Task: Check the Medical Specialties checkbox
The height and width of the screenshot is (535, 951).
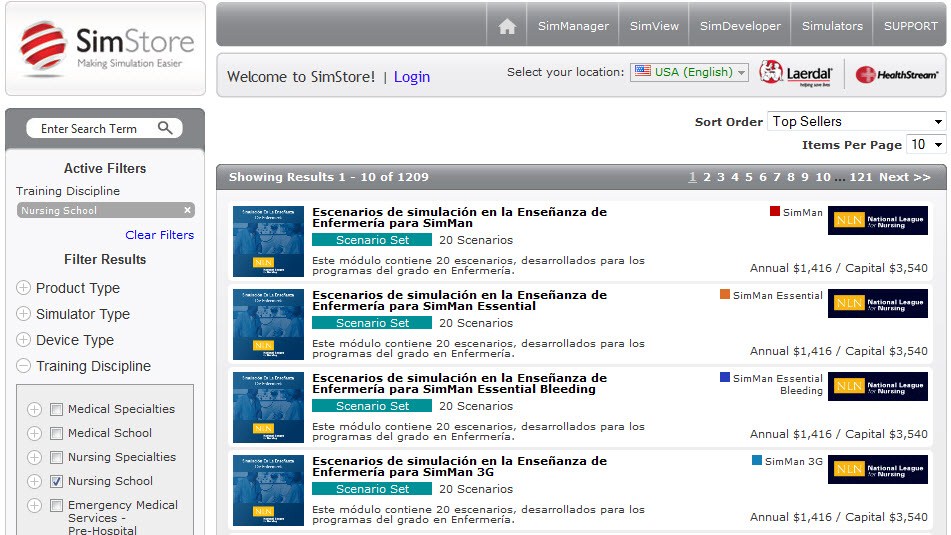Action: [56, 409]
